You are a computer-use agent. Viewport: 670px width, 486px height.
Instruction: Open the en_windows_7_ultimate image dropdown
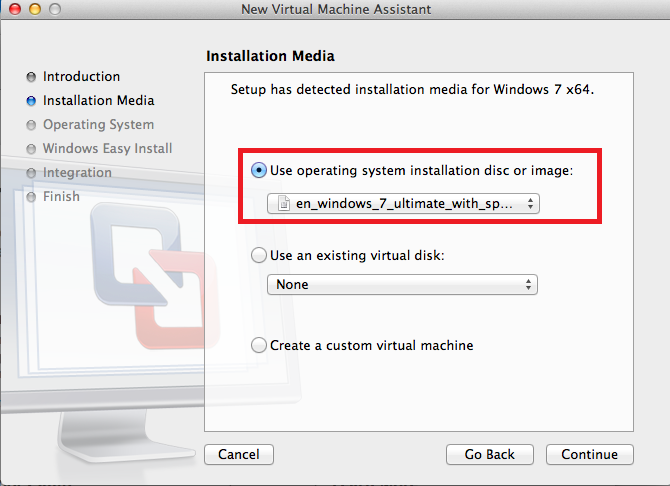click(x=403, y=204)
